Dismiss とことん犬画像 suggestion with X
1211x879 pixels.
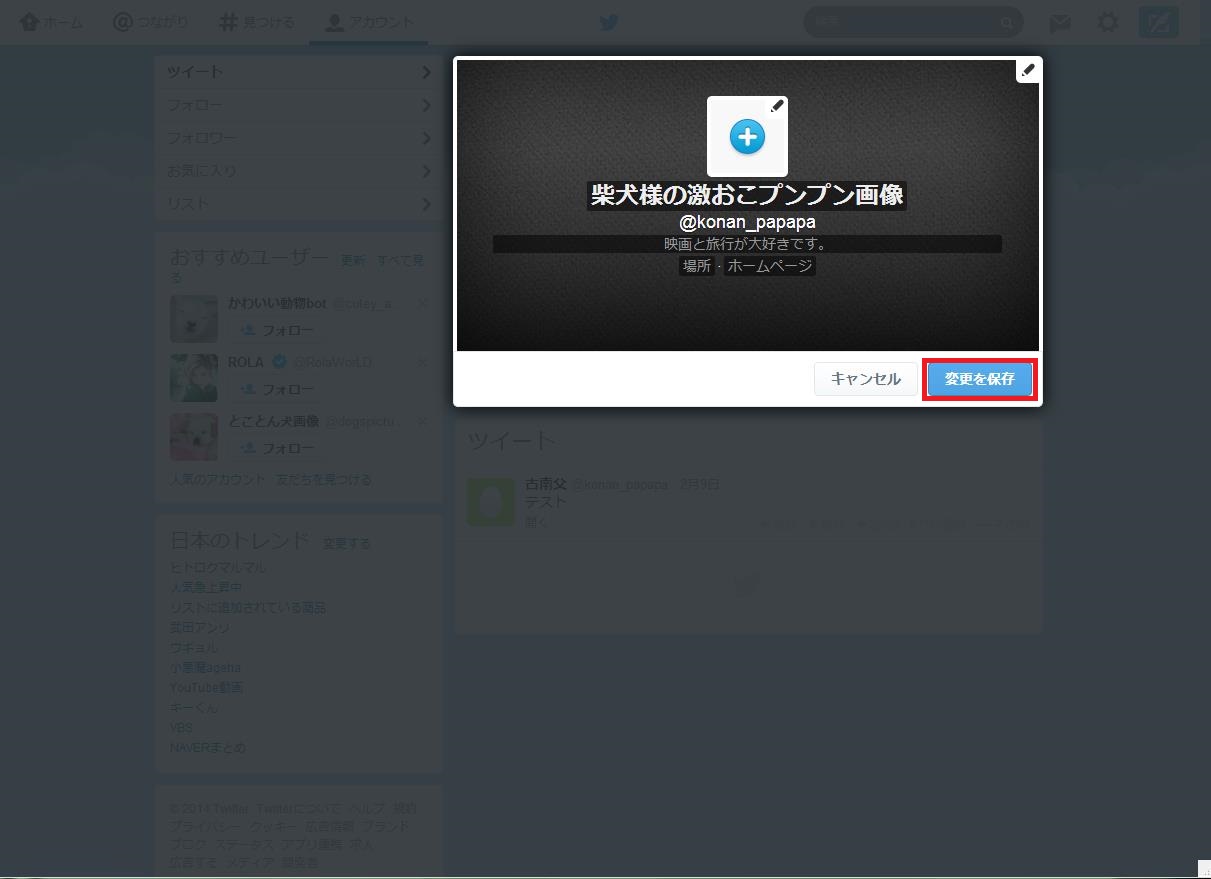pos(422,422)
